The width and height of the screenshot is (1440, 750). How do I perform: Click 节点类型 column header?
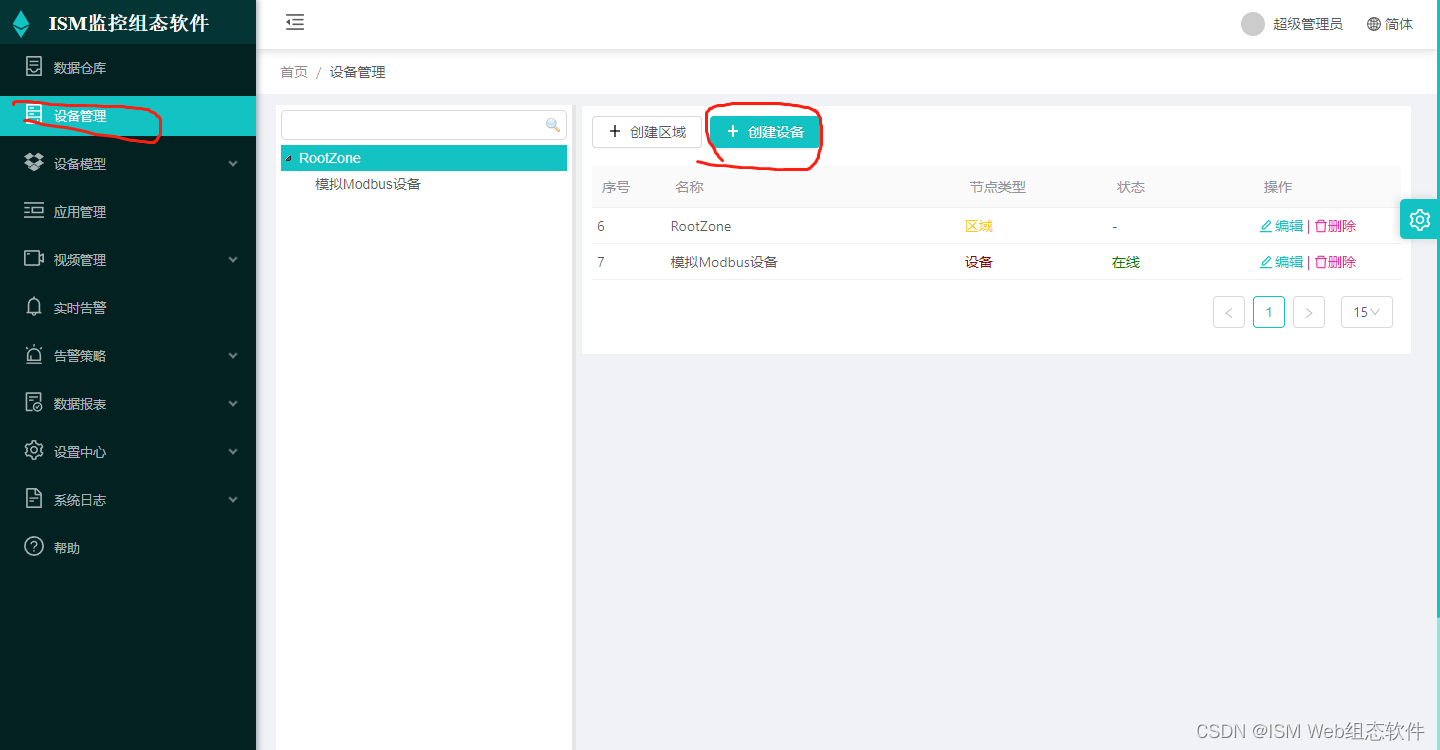point(998,187)
